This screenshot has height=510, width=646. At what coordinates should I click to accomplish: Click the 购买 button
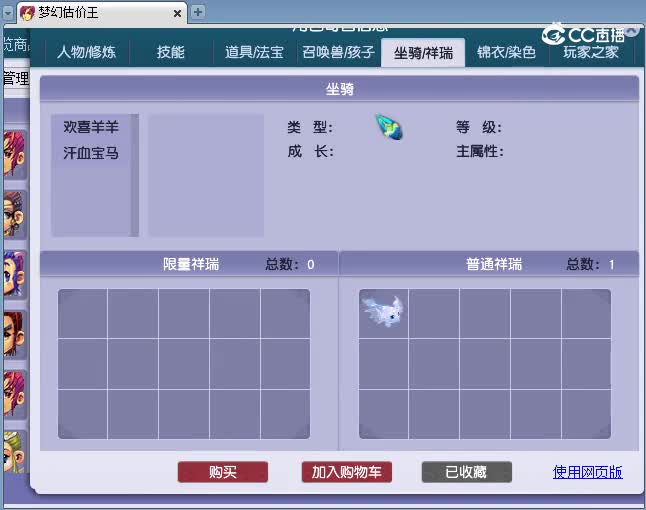(223, 472)
